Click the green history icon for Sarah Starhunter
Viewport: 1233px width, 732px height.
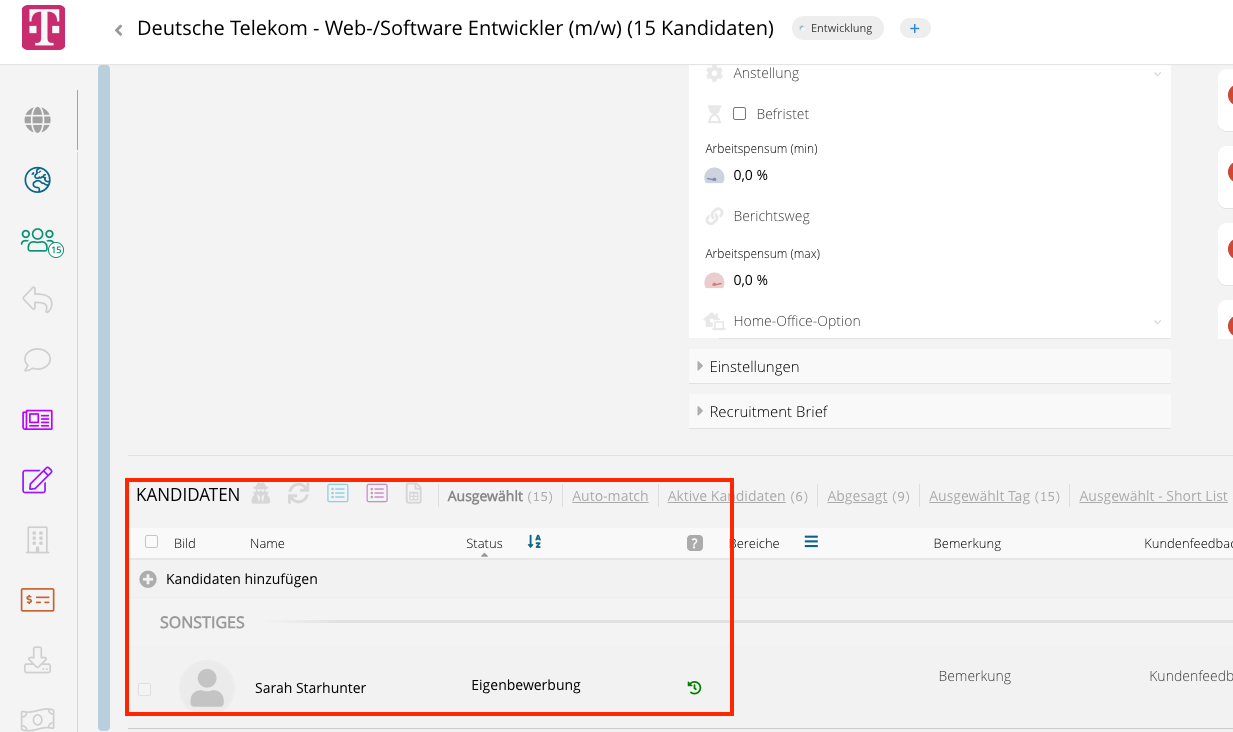coord(695,687)
